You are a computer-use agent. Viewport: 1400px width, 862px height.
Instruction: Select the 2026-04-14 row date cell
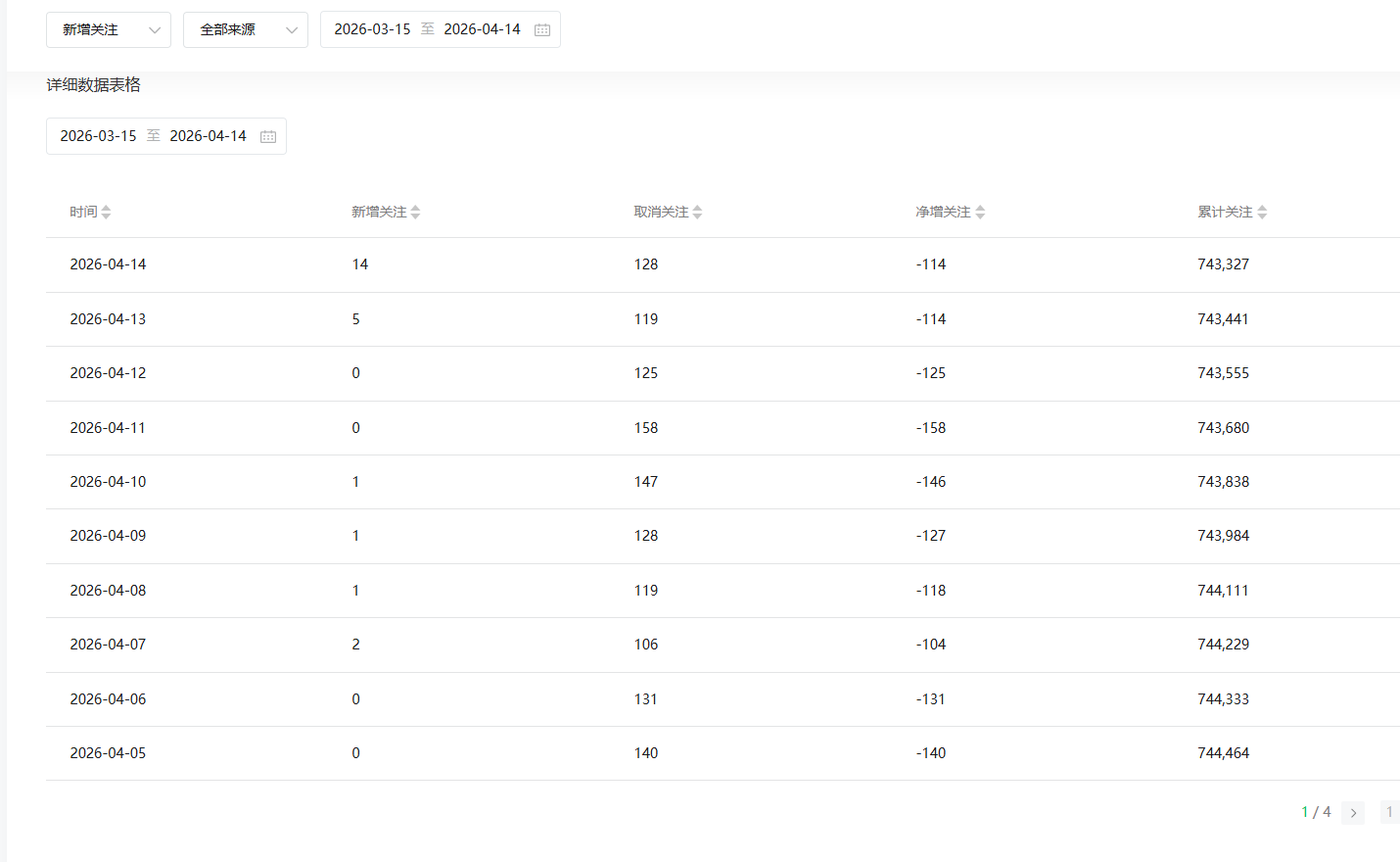(x=108, y=264)
